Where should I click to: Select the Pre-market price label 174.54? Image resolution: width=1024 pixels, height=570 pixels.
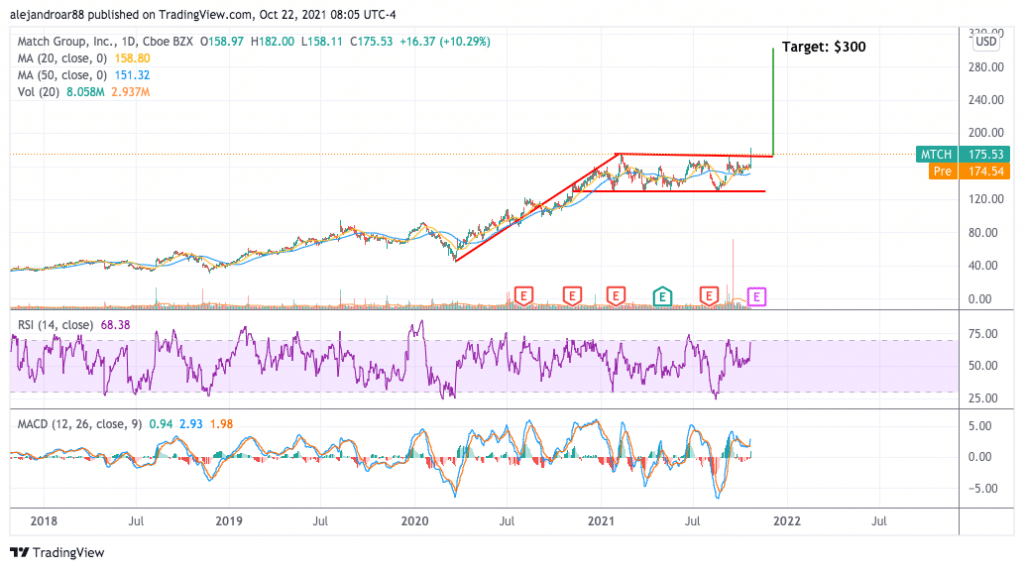tap(969, 171)
